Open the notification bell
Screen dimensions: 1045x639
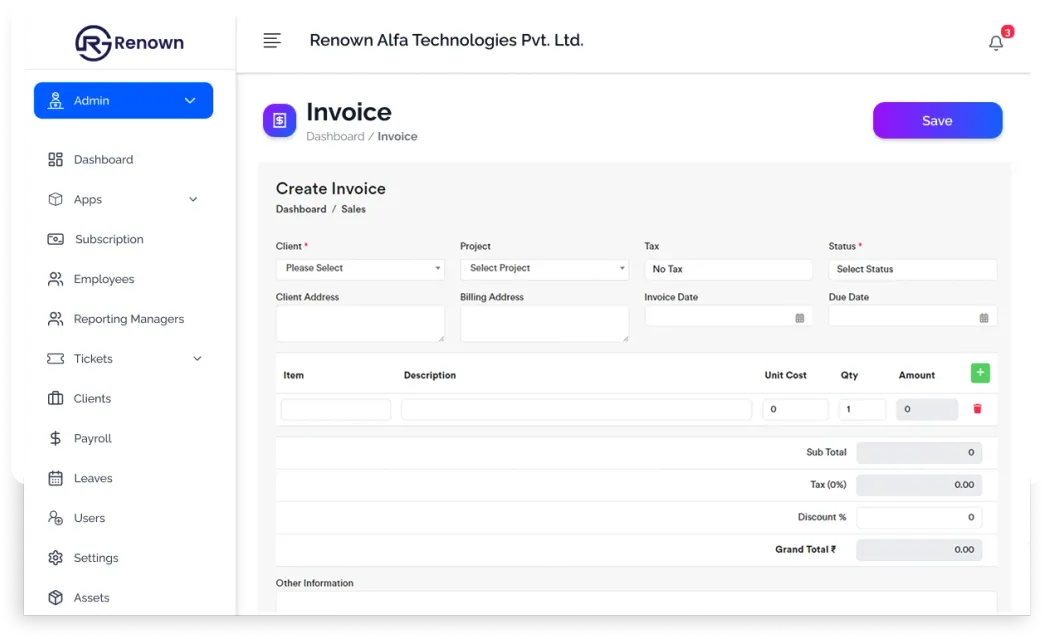coord(996,43)
